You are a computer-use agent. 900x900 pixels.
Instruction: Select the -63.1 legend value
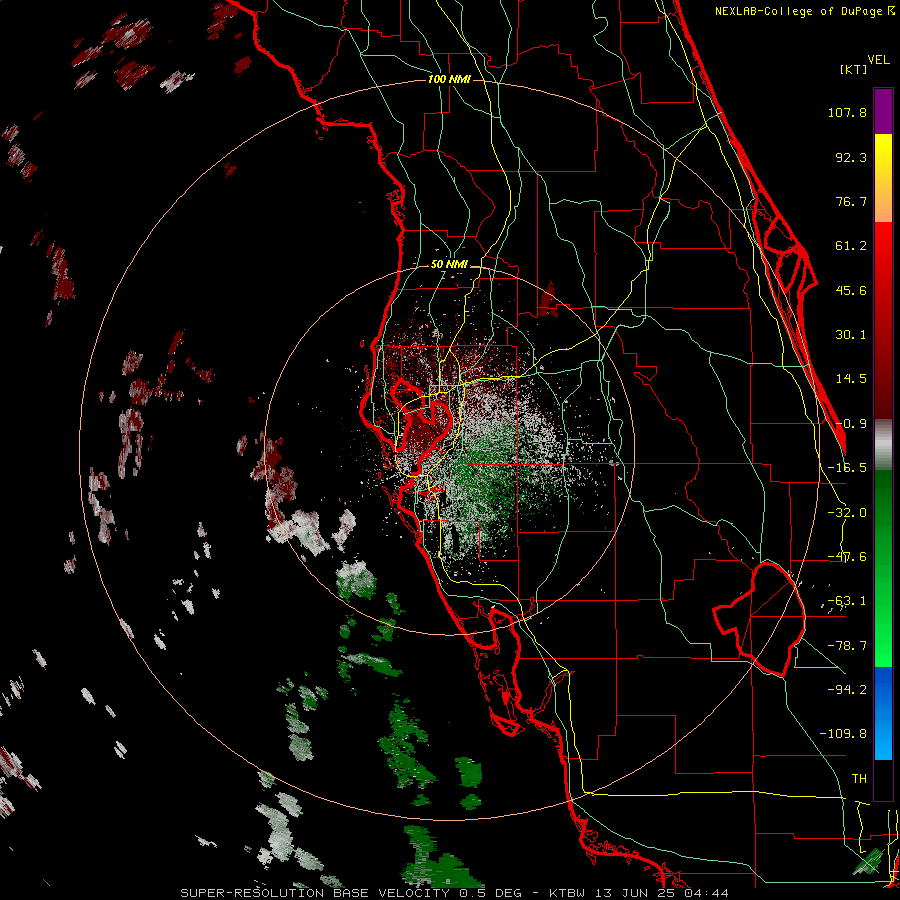[x=847, y=601]
